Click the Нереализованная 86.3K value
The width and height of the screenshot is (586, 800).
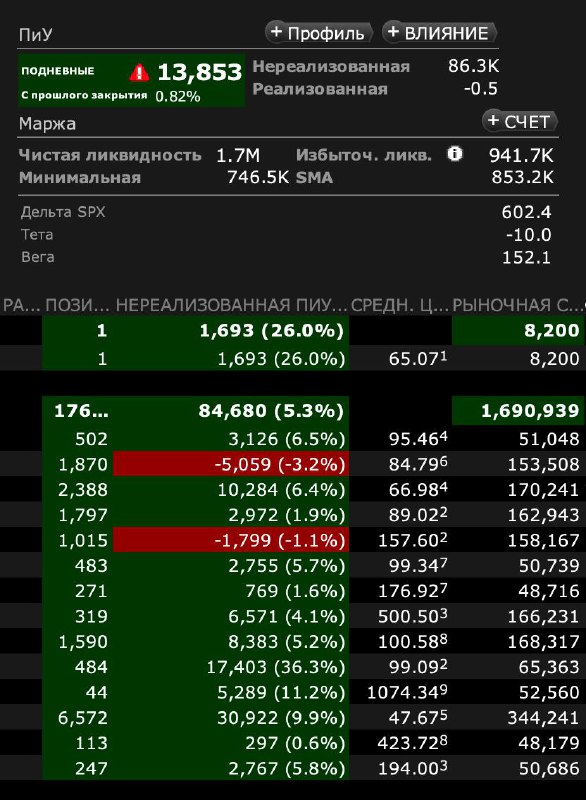[x=473, y=66]
